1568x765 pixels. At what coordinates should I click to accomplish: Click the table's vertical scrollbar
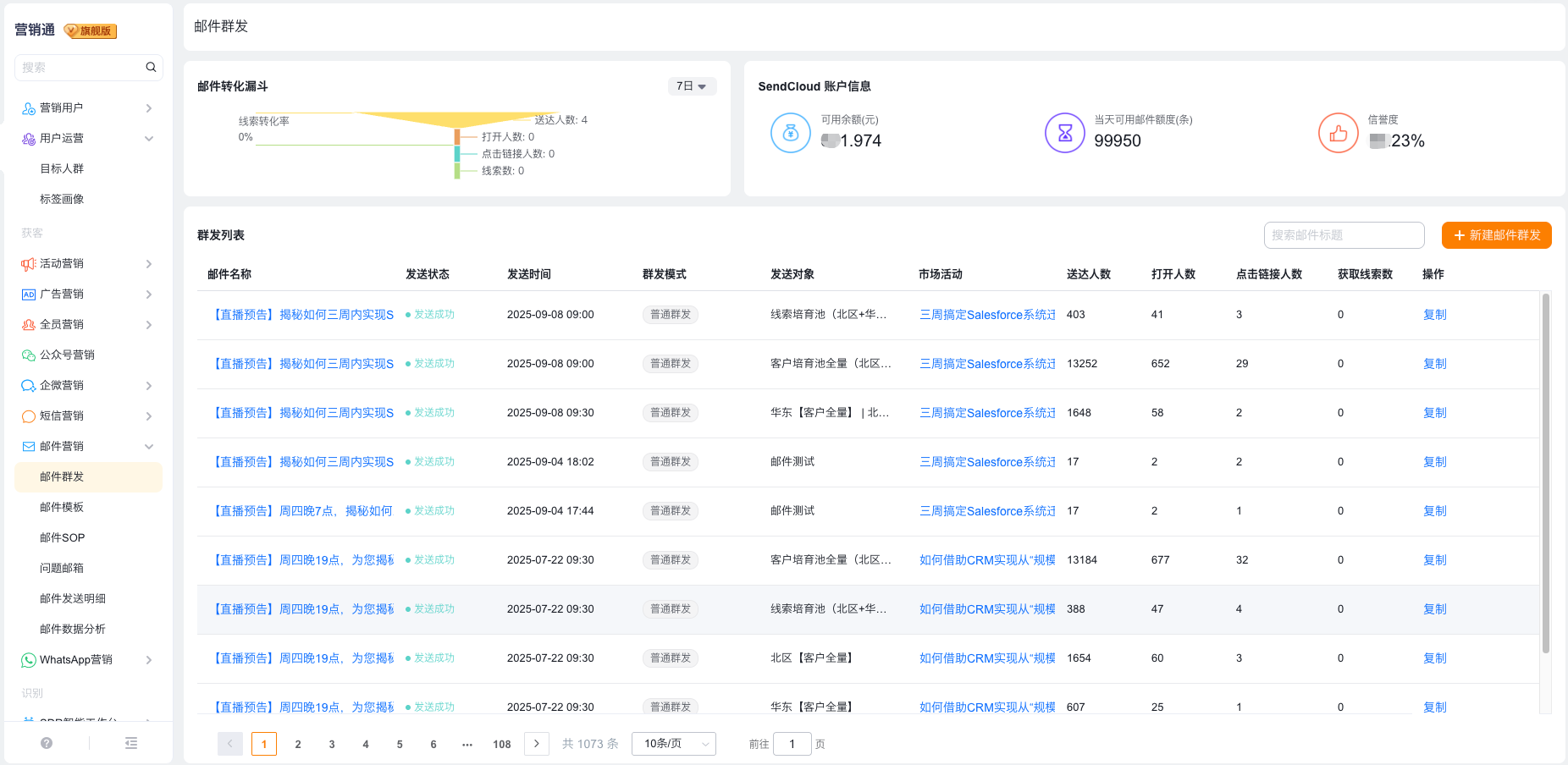(1545, 474)
